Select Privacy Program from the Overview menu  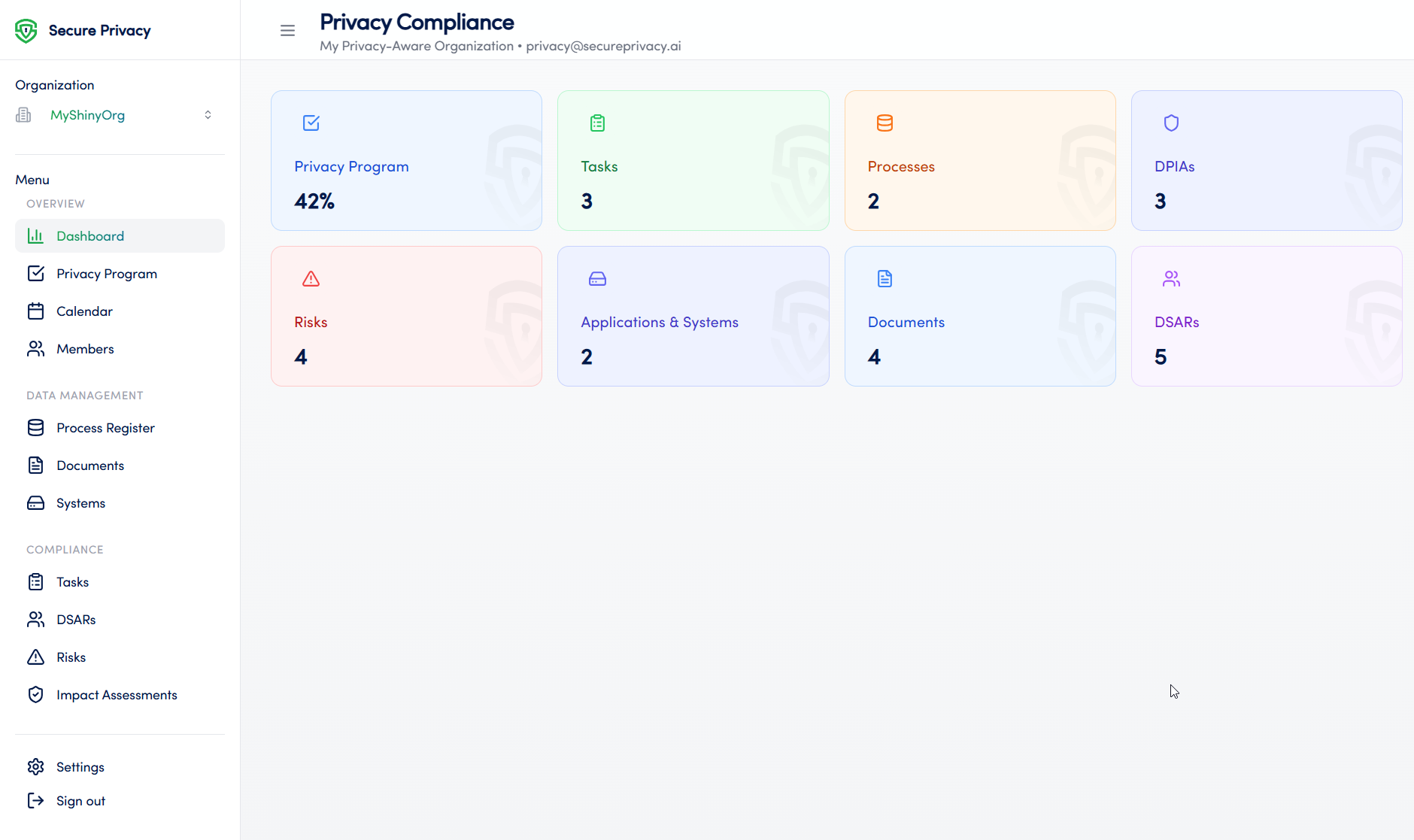(107, 273)
